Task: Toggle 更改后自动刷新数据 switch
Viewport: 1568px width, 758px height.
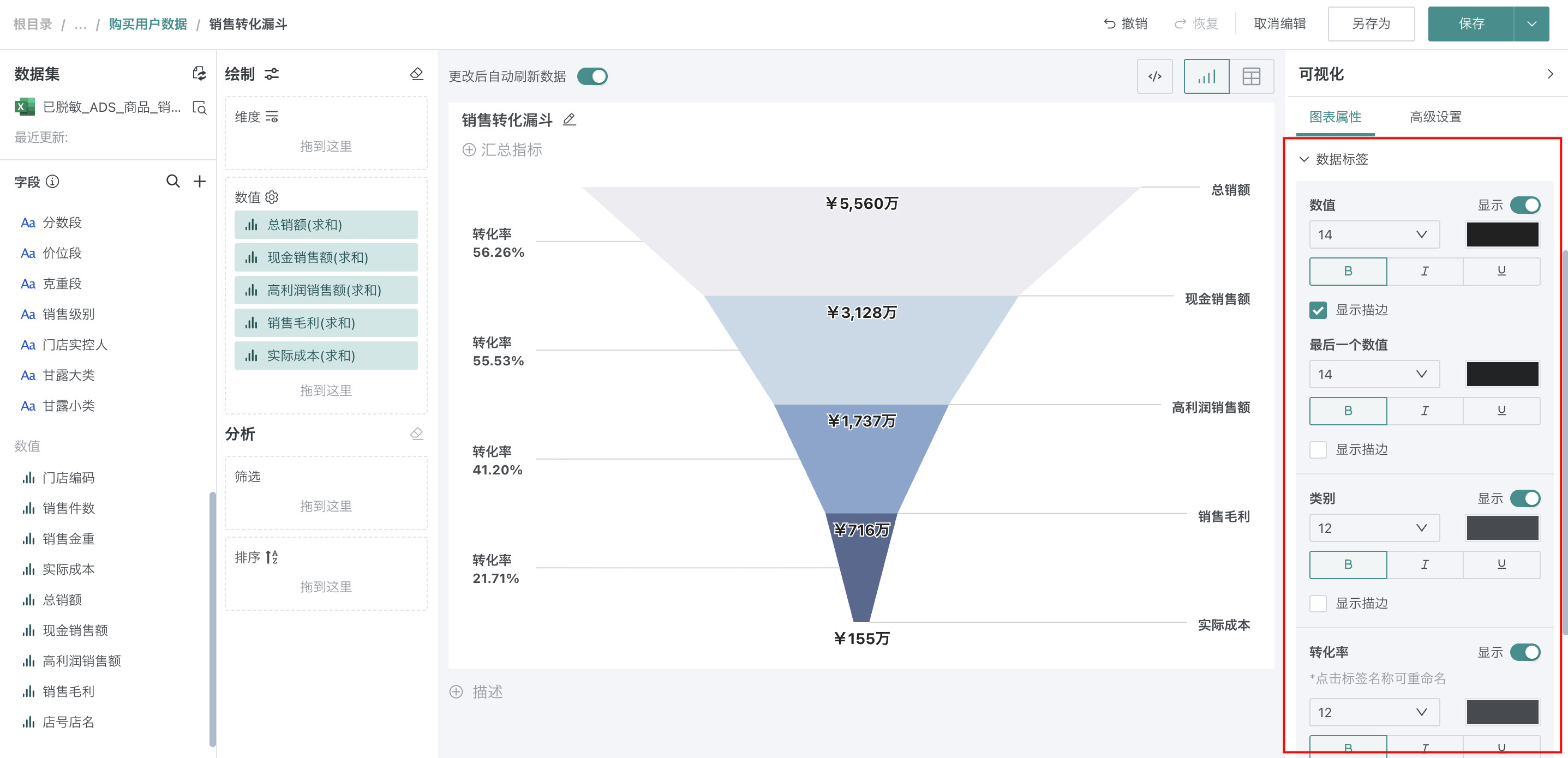Action: click(x=591, y=77)
